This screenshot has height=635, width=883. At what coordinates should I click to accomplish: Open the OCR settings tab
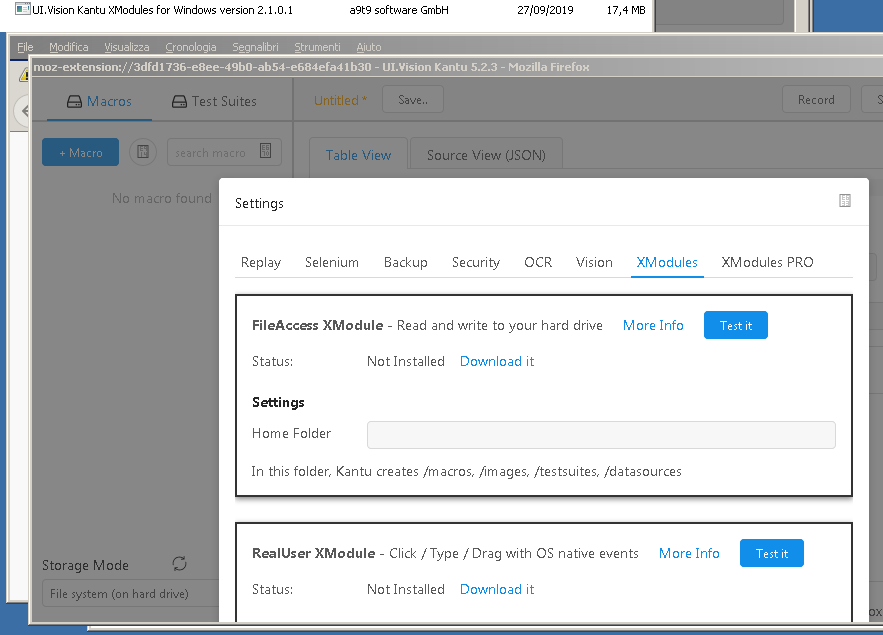pos(538,262)
